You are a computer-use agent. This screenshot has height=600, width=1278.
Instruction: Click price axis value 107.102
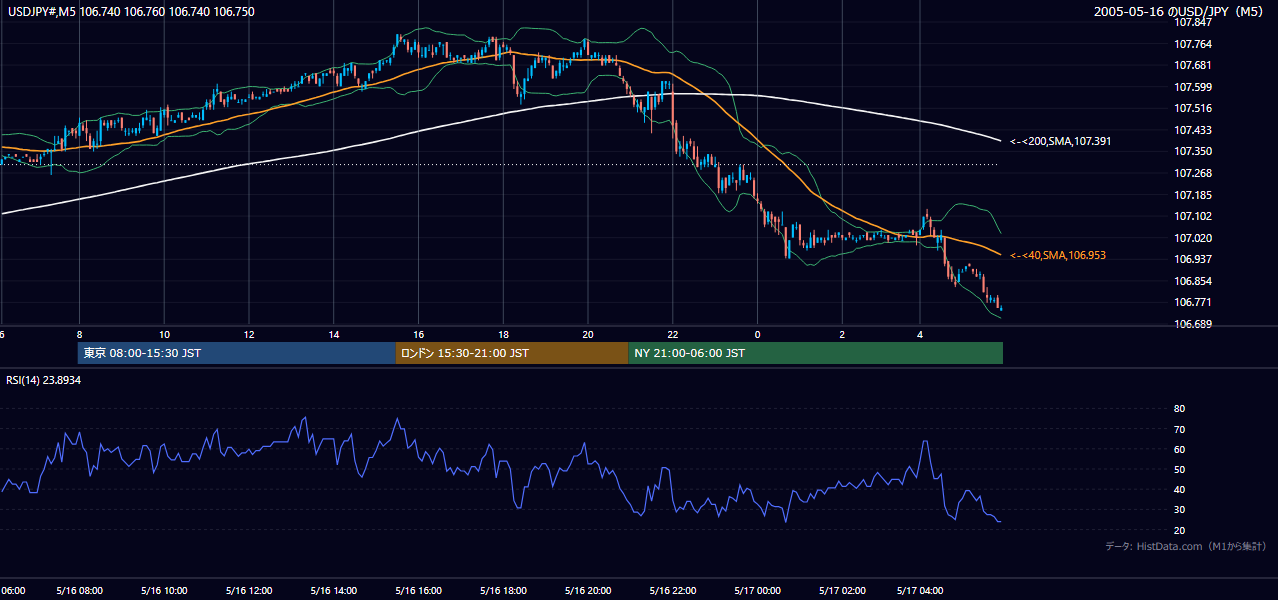coord(1193,216)
